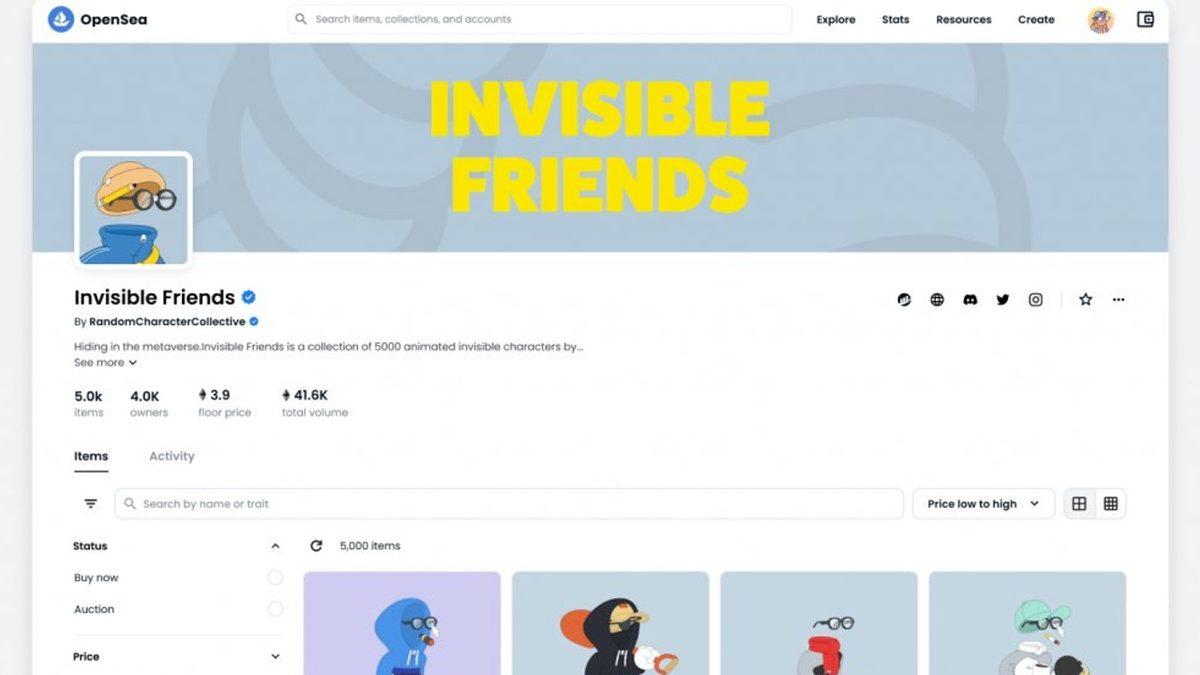Open the collection's Twitter icon
Image resolution: width=1200 pixels, height=675 pixels.
point(1003,299)
